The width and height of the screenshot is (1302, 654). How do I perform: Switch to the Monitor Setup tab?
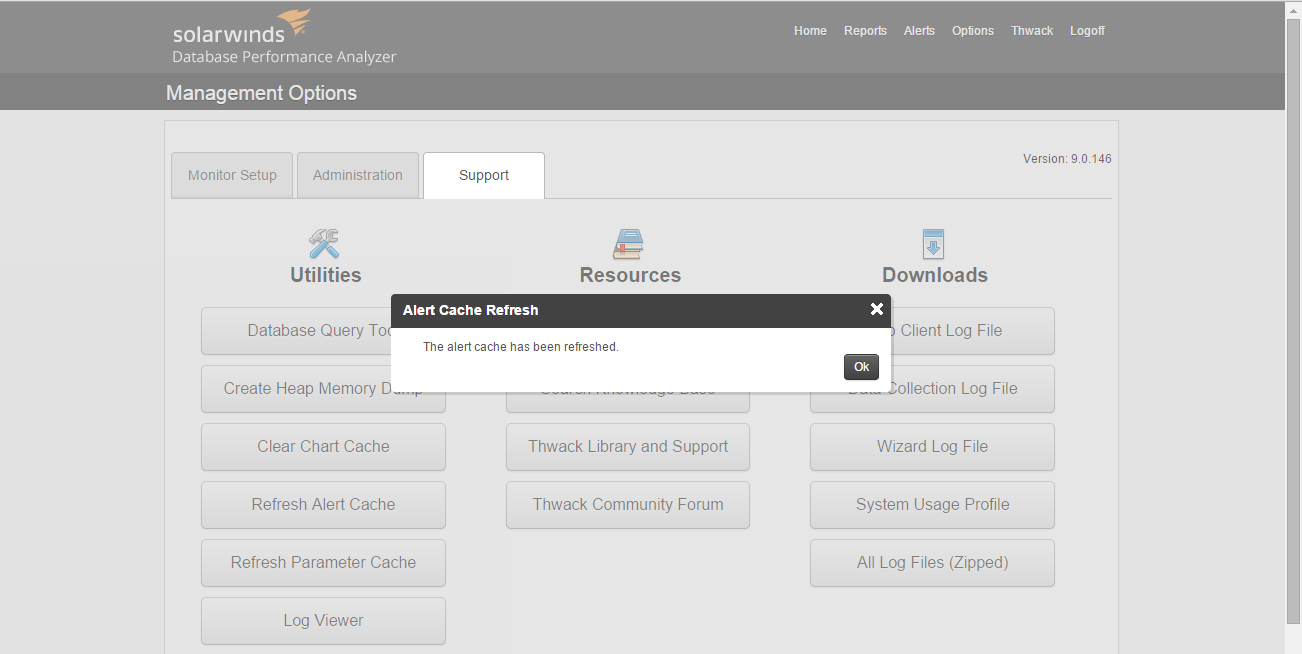coord(232,175)
